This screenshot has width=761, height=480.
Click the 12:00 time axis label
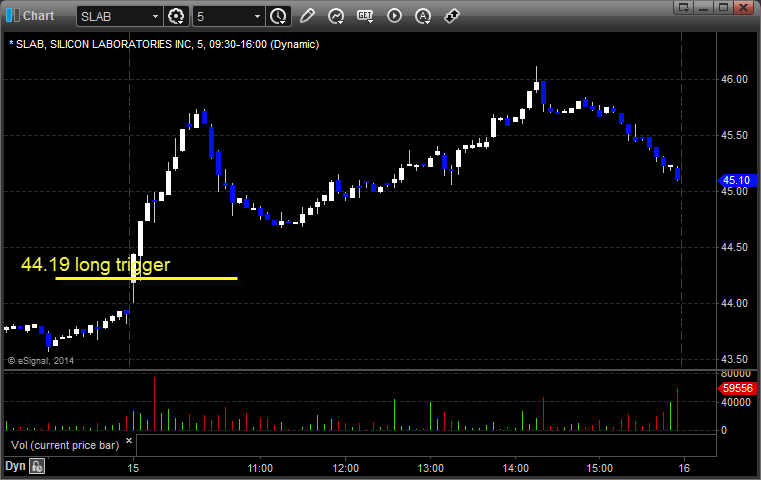[346, 468]
